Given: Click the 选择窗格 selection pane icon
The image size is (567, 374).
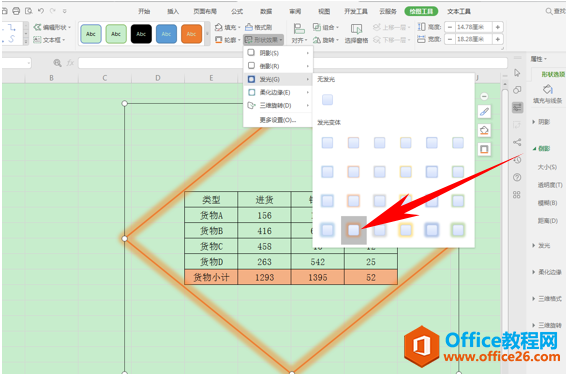Looking at the screenshot, I should 356,29.
